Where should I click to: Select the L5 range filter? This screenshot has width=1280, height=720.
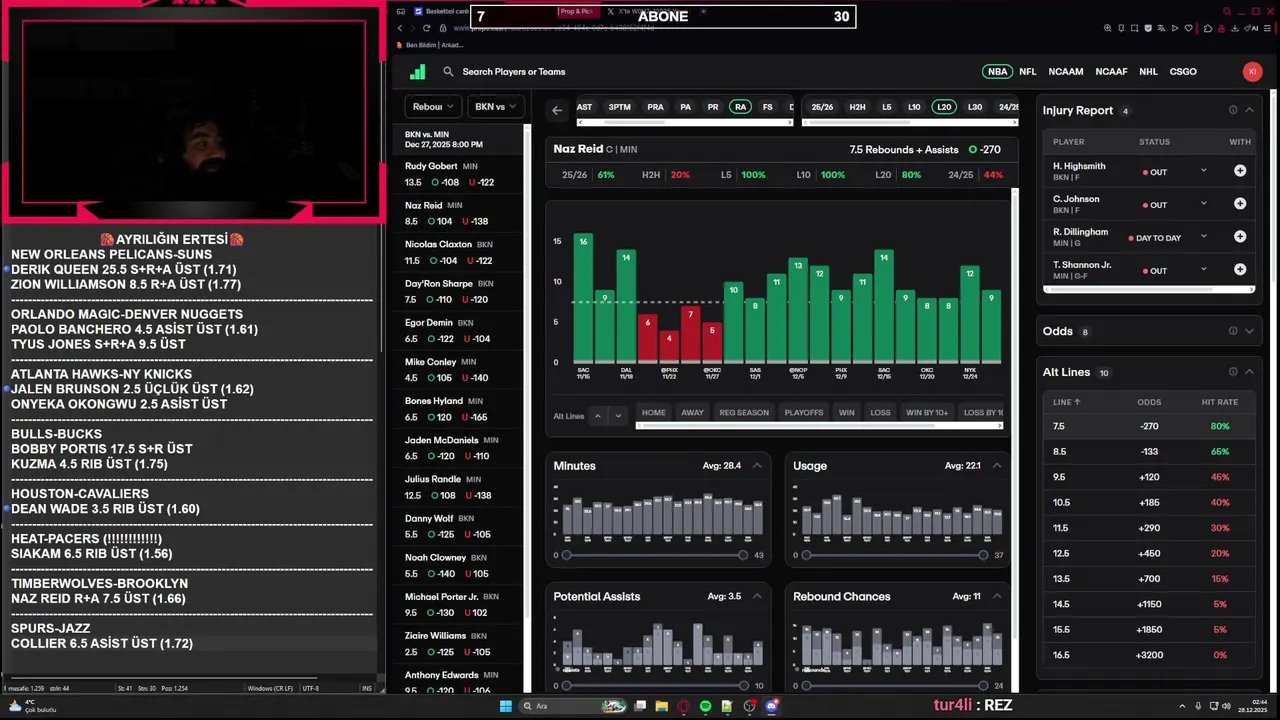pos(886,107)
